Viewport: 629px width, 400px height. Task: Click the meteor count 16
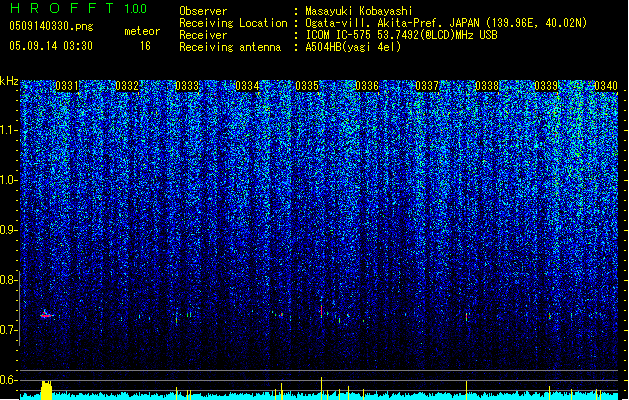145,46
